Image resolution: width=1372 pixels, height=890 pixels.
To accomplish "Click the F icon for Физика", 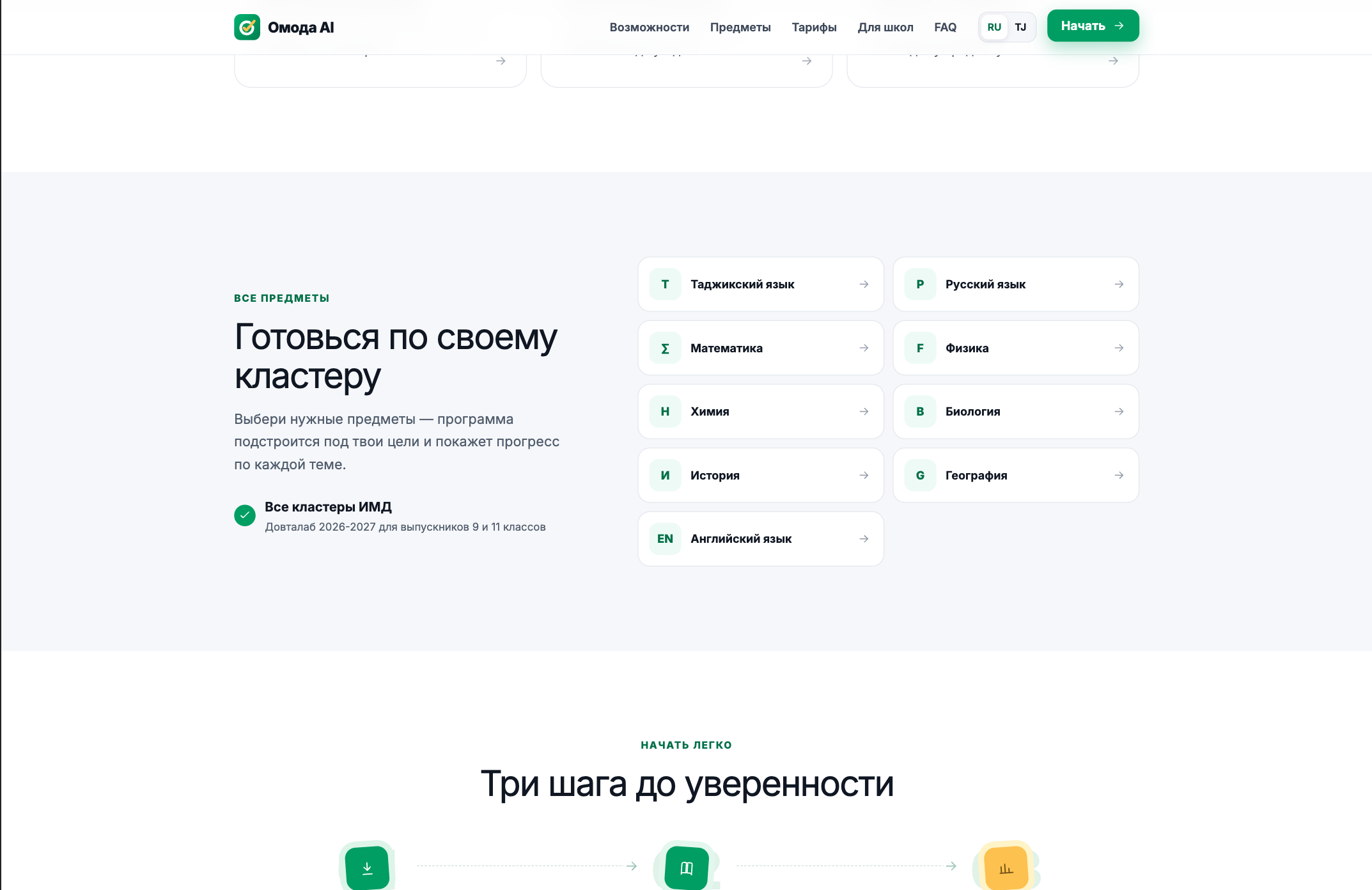I will click(x=920, y=348).
